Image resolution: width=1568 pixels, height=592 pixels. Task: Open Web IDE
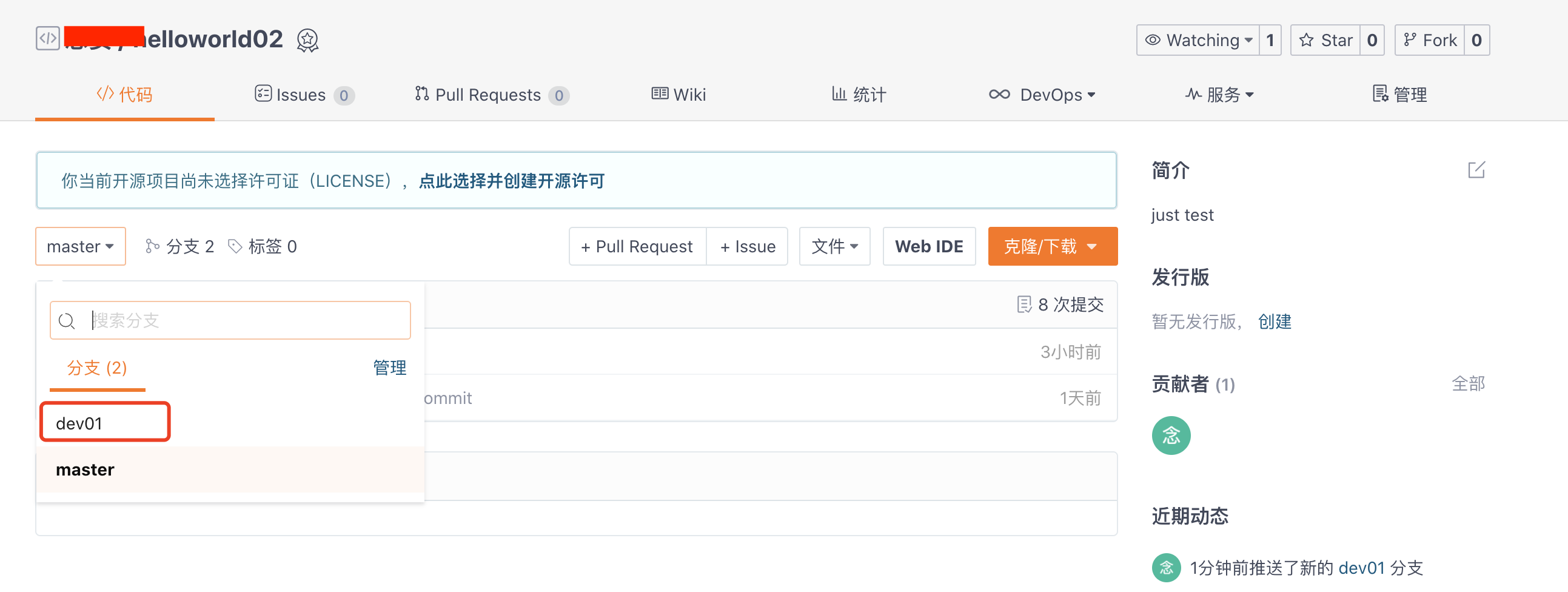pos(928,246)
